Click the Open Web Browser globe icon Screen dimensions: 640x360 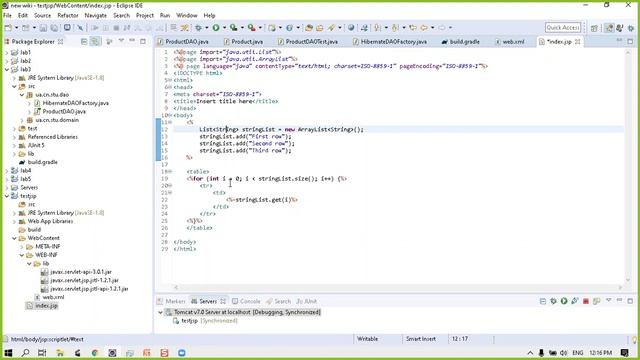[351, 28]
